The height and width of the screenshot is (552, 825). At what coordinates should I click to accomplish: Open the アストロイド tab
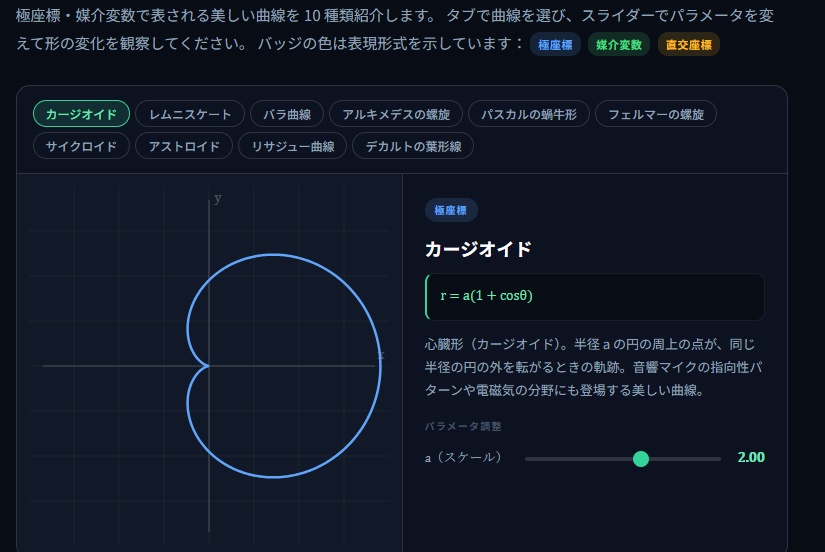184,146
